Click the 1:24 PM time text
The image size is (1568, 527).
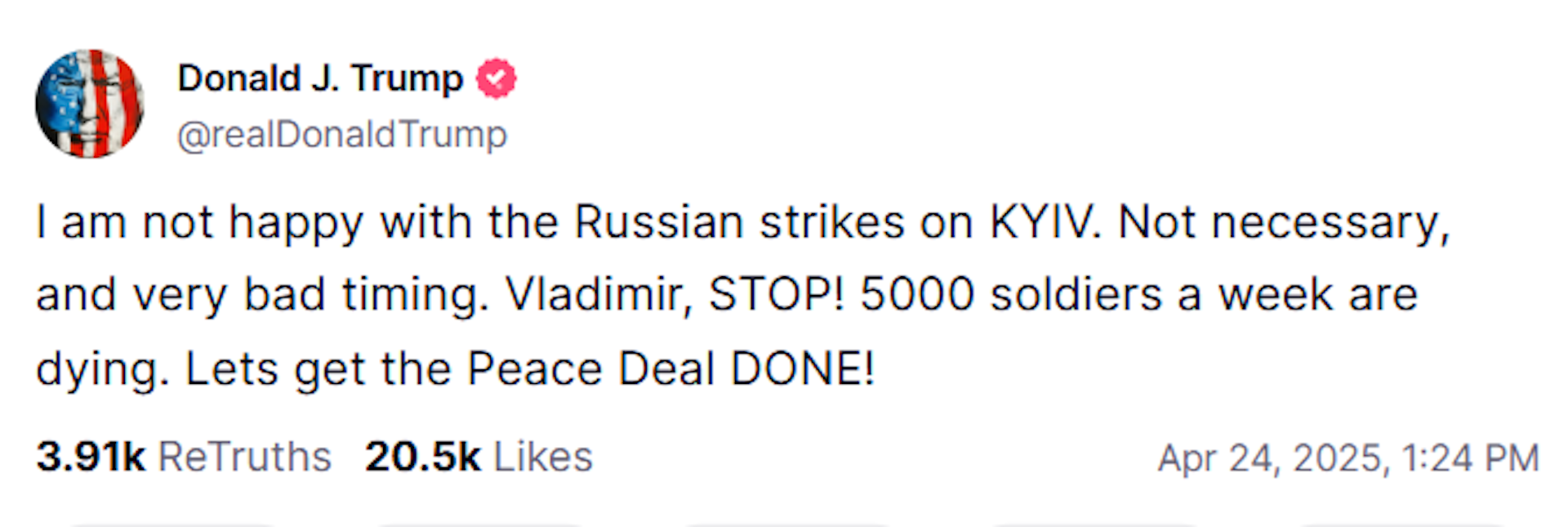click(x=1470, y=458)
